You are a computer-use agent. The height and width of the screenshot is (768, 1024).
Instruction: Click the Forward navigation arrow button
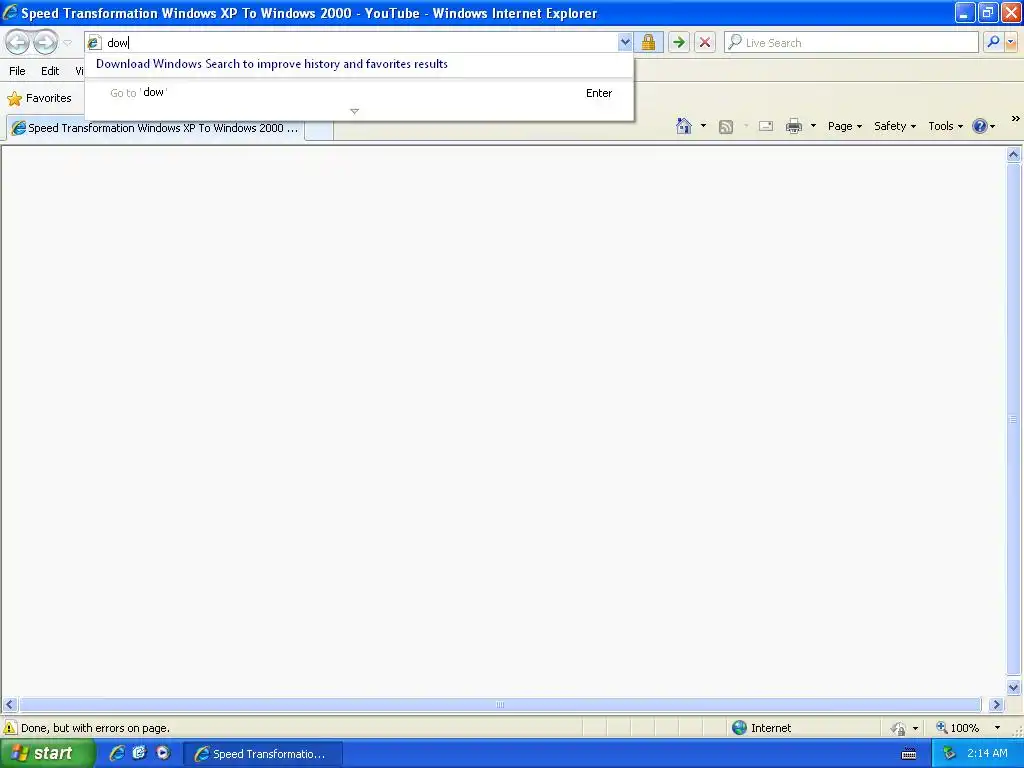pos(45,42)
